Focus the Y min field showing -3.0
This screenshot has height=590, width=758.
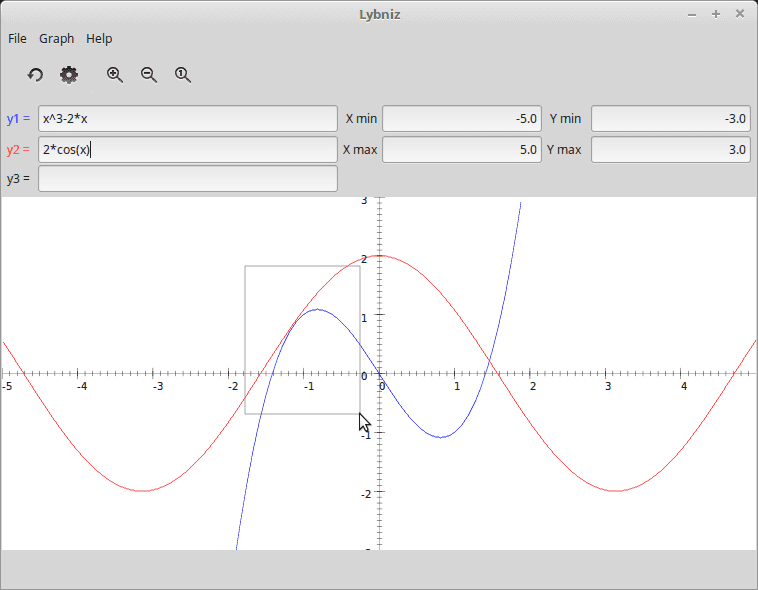click(670, 119)
